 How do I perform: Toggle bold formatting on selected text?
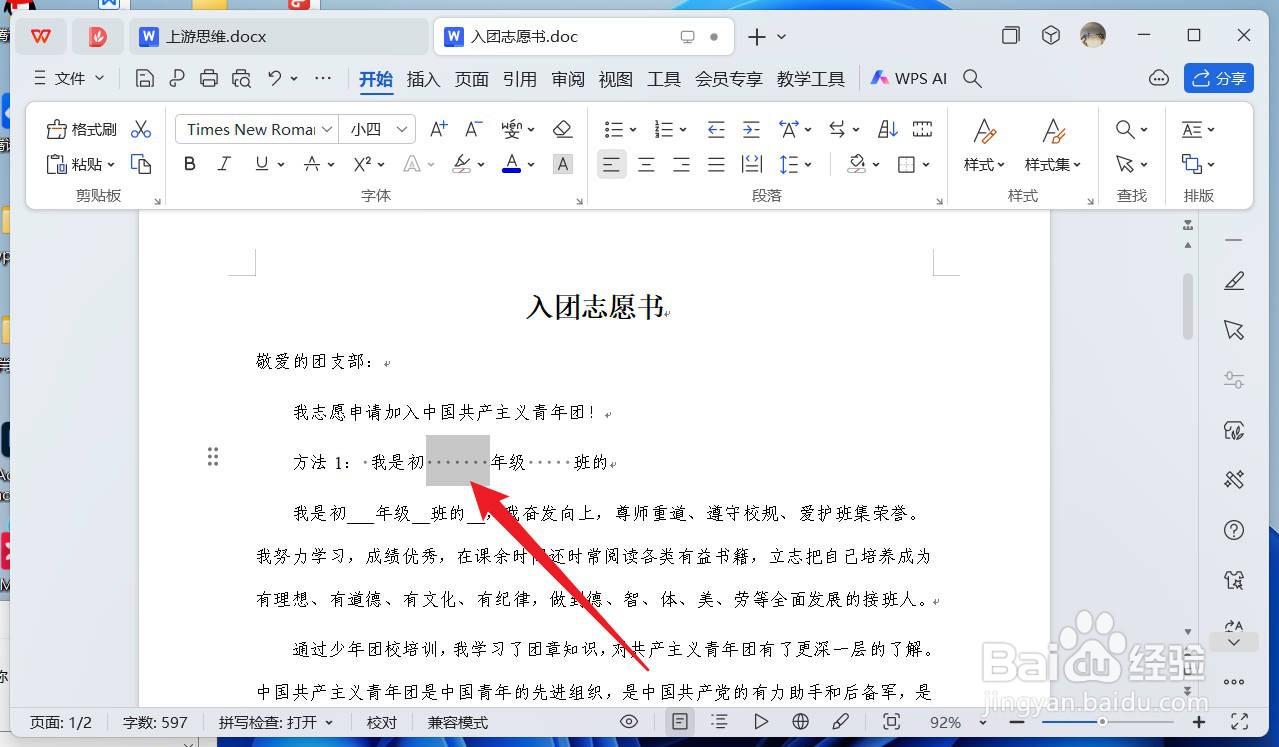click(189, 164)
